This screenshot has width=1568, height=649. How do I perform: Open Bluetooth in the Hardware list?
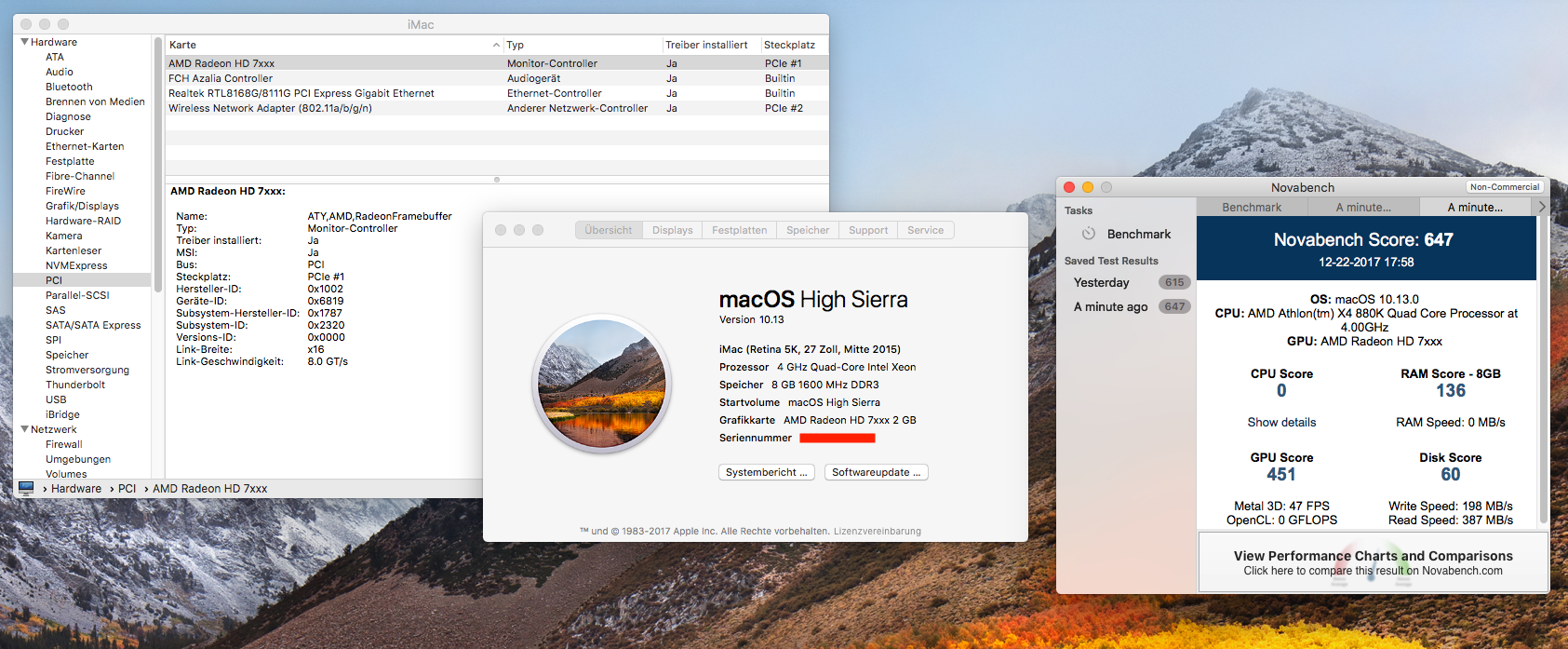coord(69,87)
